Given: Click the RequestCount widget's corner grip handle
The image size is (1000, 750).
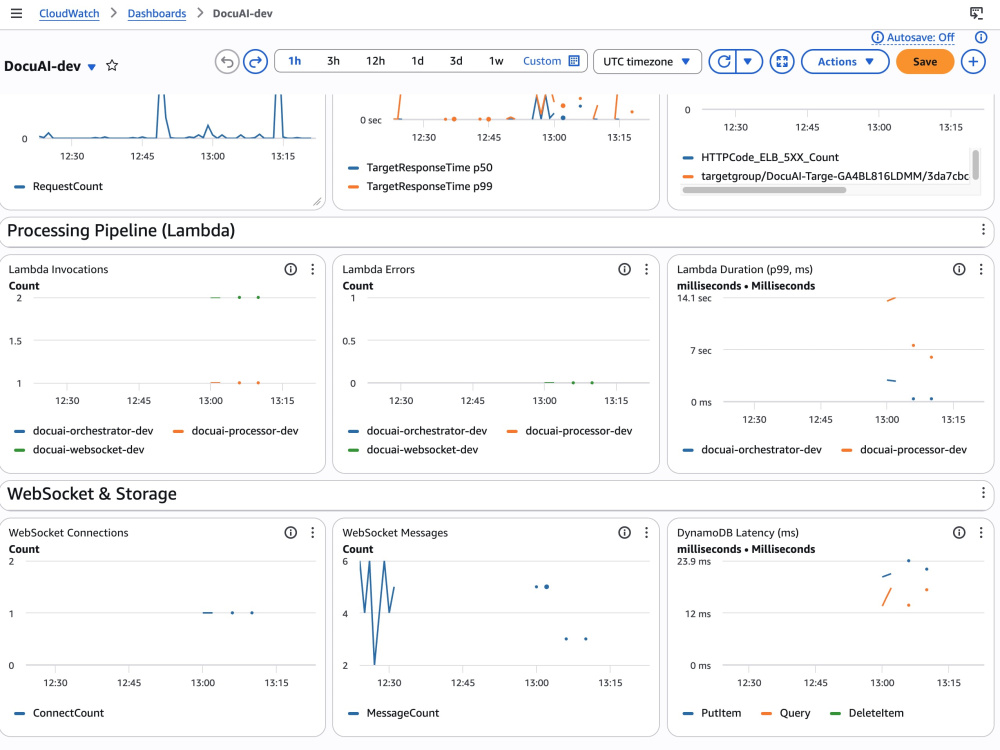Looking at the screenshot, I should pos(317,202).
